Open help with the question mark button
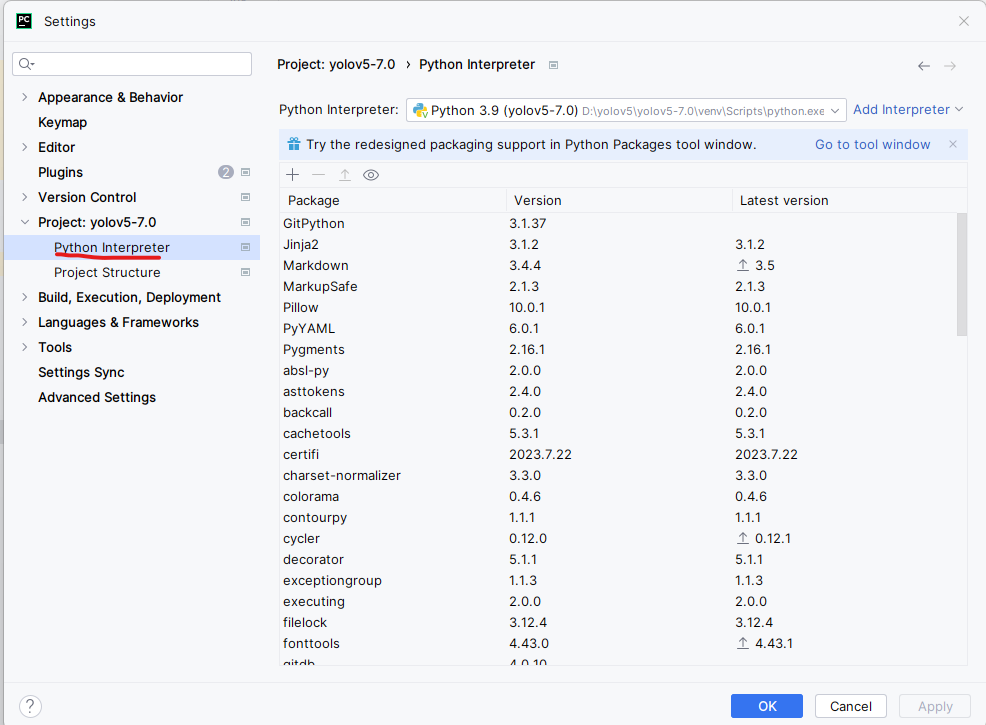The width and height of the screenshot is (986, 725). tap(30, 706)
